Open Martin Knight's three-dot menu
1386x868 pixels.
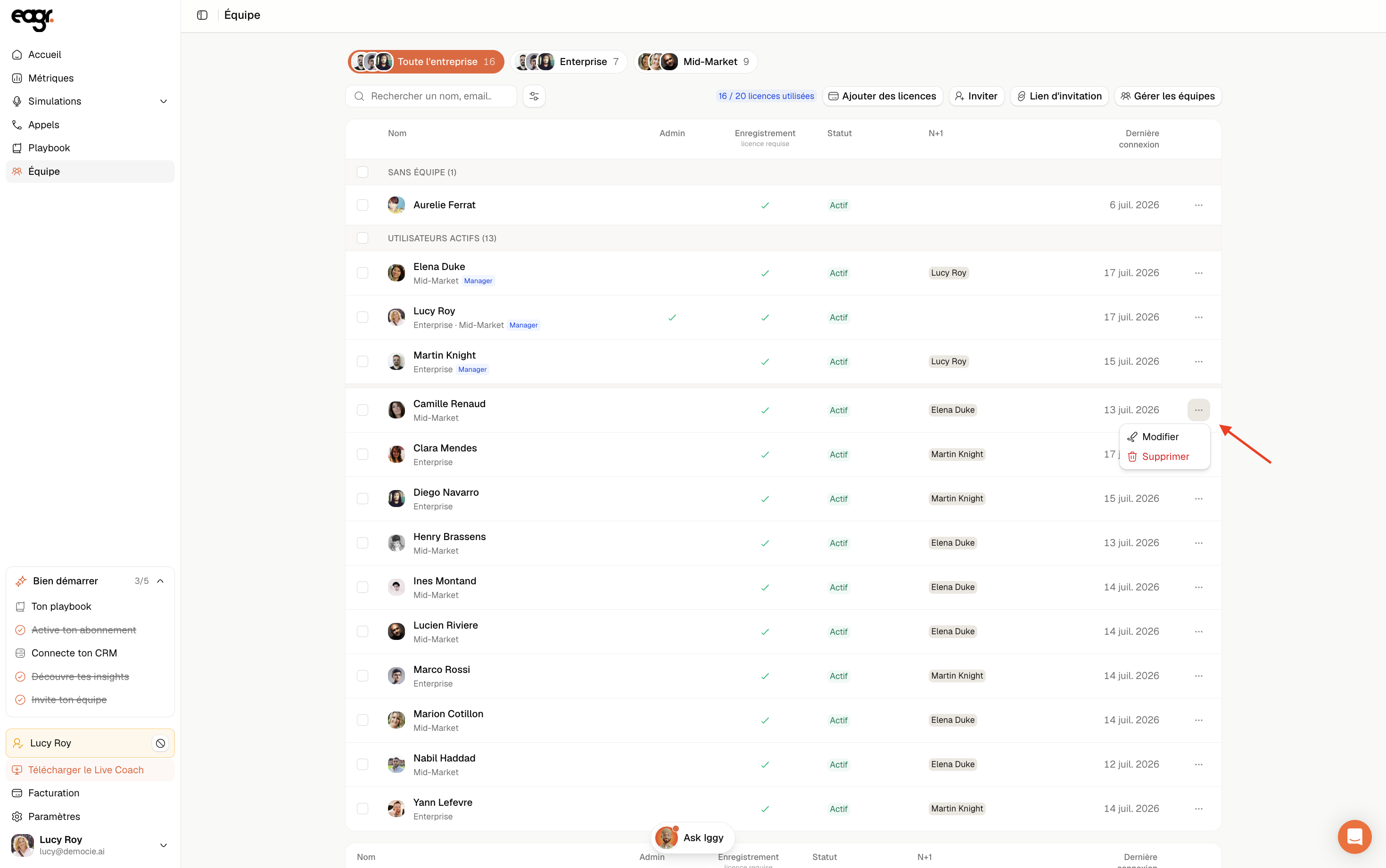coord(1198,362)
